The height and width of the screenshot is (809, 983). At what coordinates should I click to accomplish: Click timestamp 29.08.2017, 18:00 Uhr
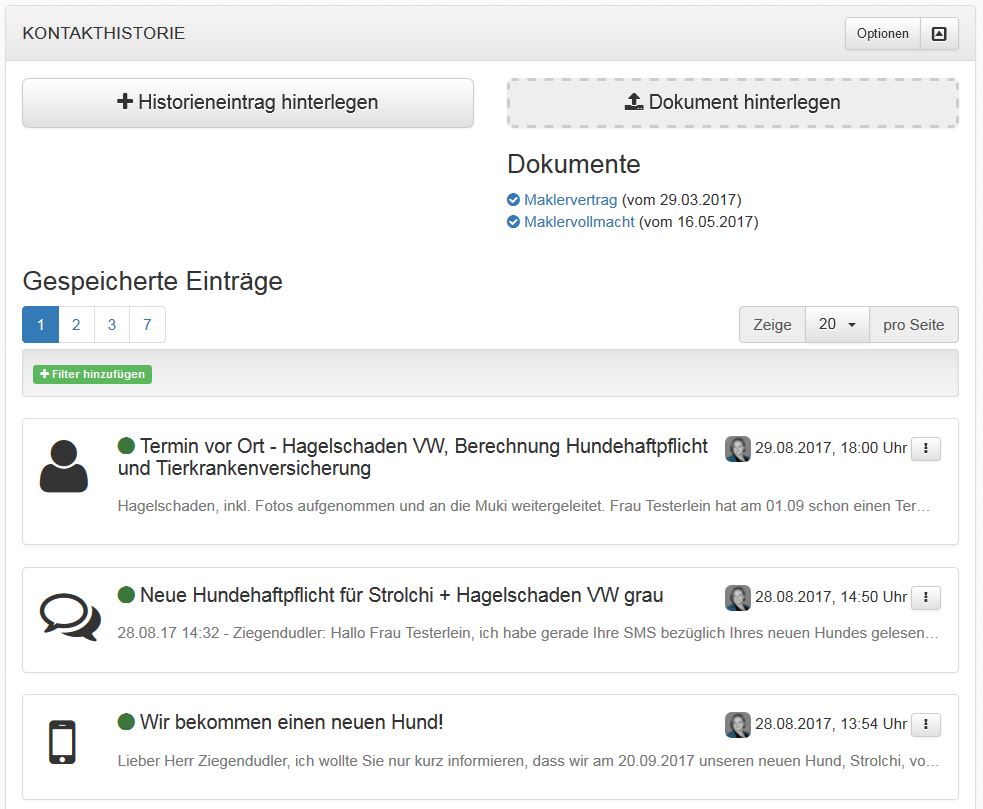pos(831,448)
